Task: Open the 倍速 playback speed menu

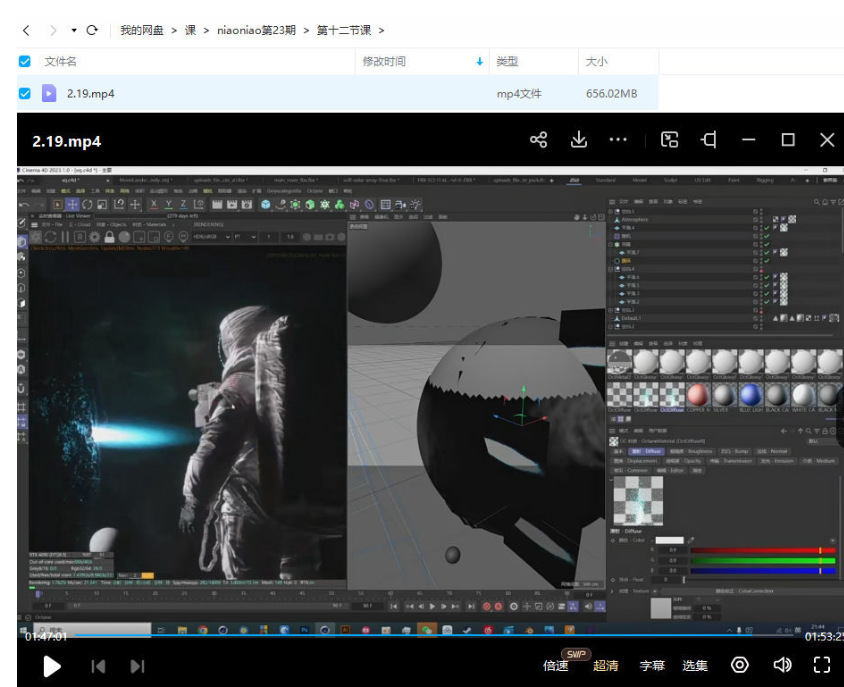Action: (556, 666)
